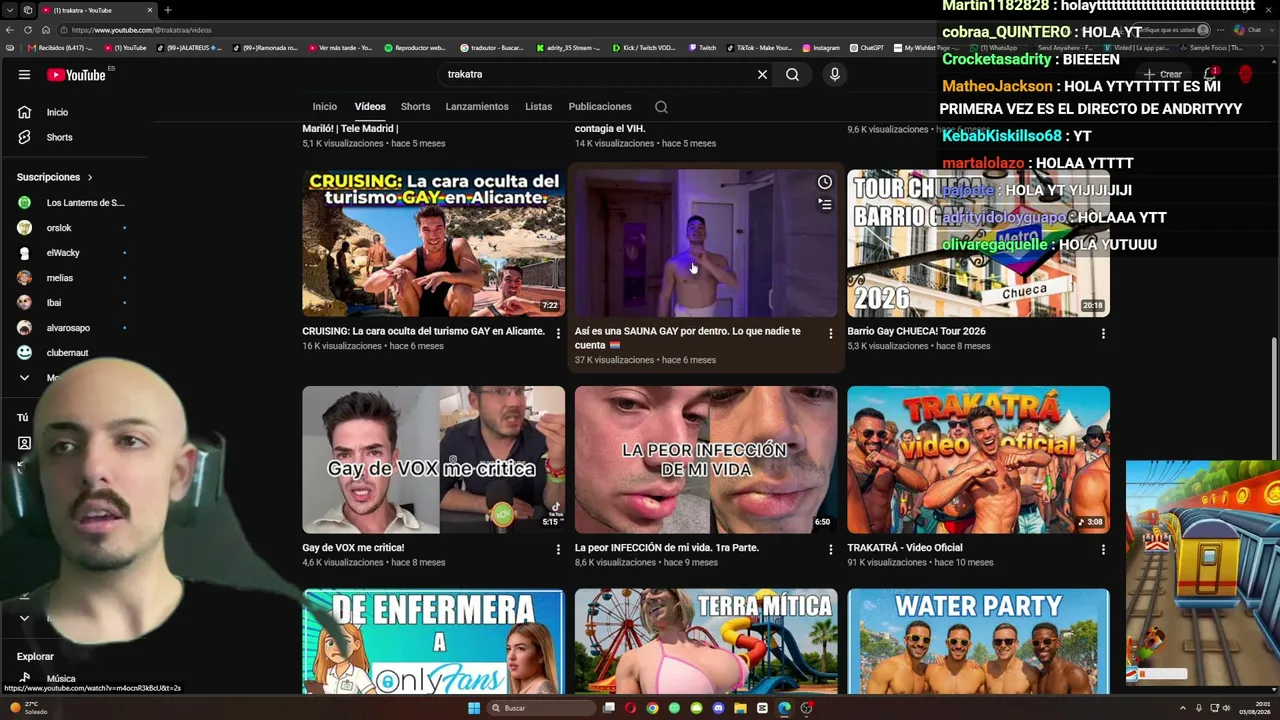Open options menu for Gay de VOX video

point(558,550)
